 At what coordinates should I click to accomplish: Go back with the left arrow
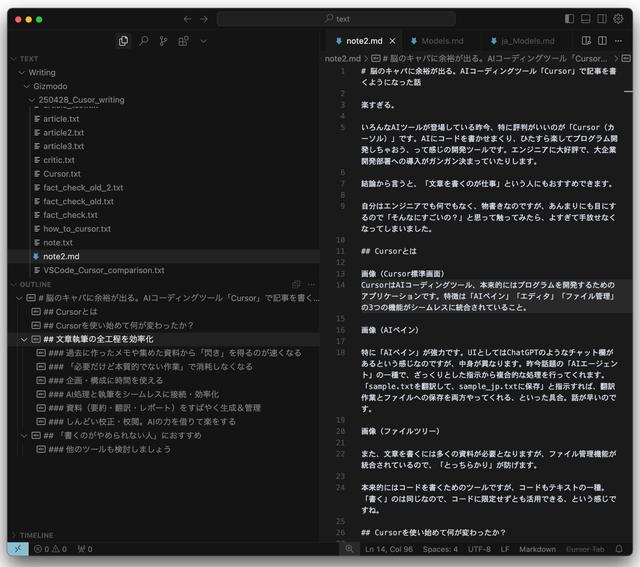pyautogui.click(x=187, y=19)
